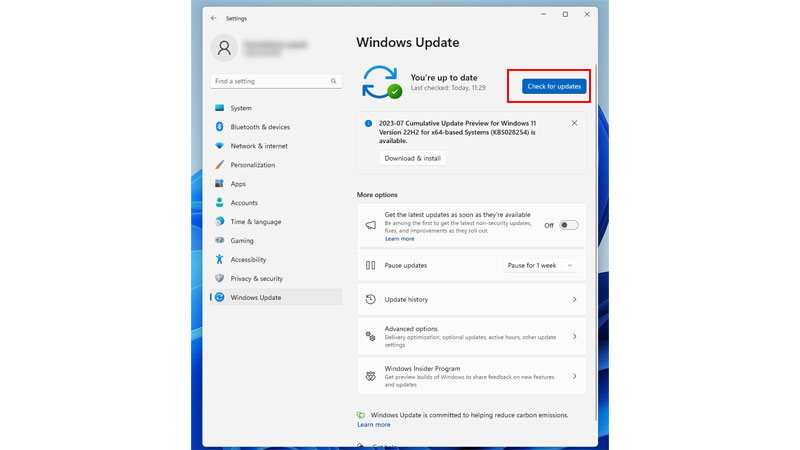Select the Windows Update sidebar icon
The width and height of the screenshot is (800, 450).
(219, 297)
